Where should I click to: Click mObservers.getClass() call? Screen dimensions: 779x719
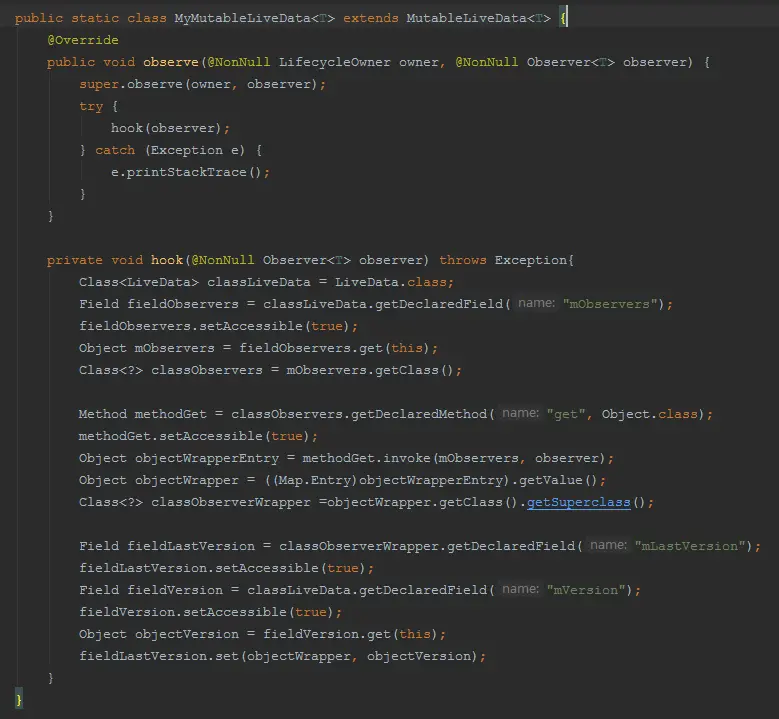click(370, 370)
